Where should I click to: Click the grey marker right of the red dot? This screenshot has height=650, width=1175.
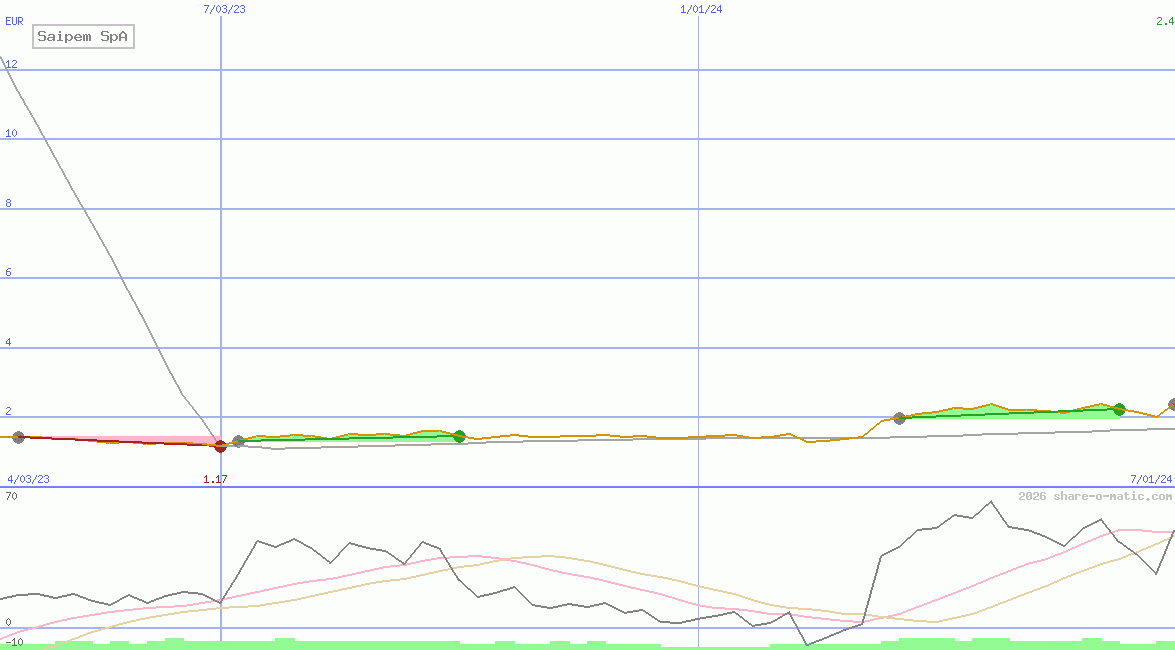pos(238,441)
